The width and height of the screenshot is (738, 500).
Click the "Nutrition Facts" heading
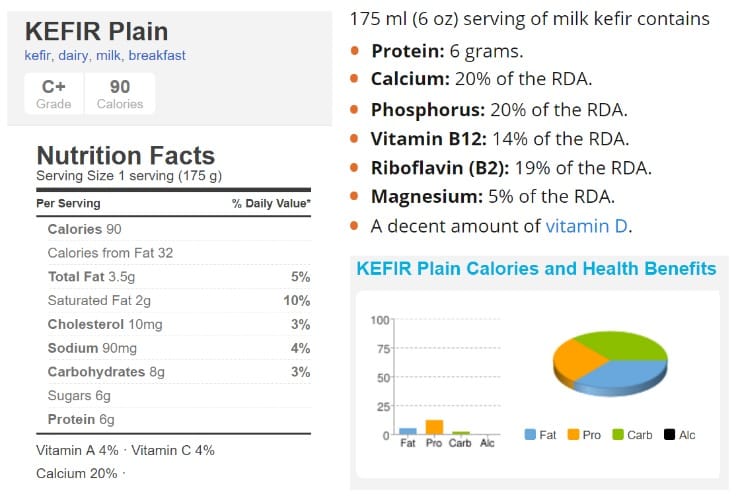[125, 156]
